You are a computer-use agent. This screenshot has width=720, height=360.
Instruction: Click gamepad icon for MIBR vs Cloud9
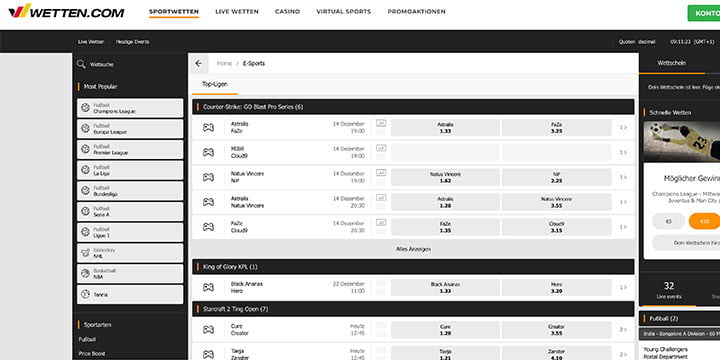[208, 152]
